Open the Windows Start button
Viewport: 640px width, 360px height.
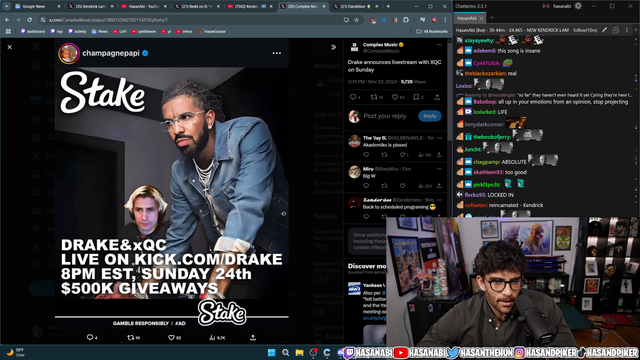271,352
